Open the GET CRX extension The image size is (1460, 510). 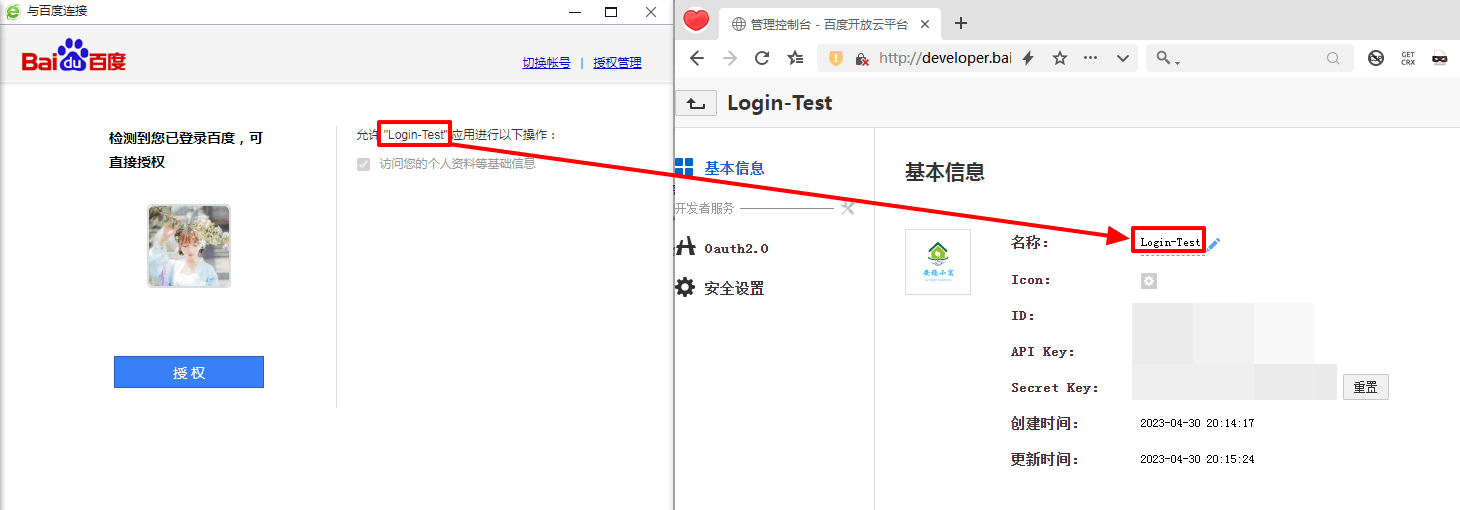1408,58
